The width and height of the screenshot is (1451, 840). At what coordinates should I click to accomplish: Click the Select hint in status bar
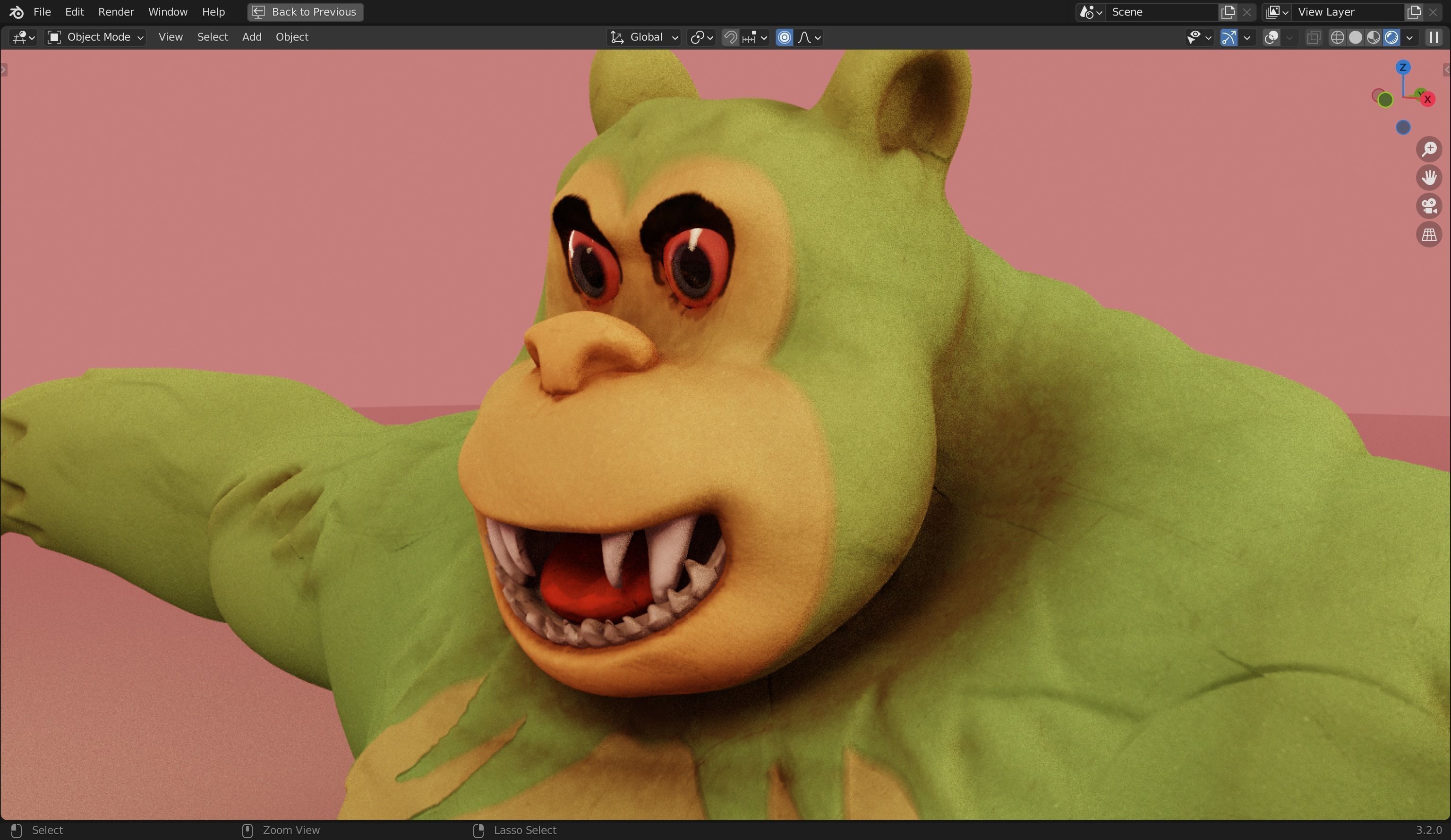[47, 830]
